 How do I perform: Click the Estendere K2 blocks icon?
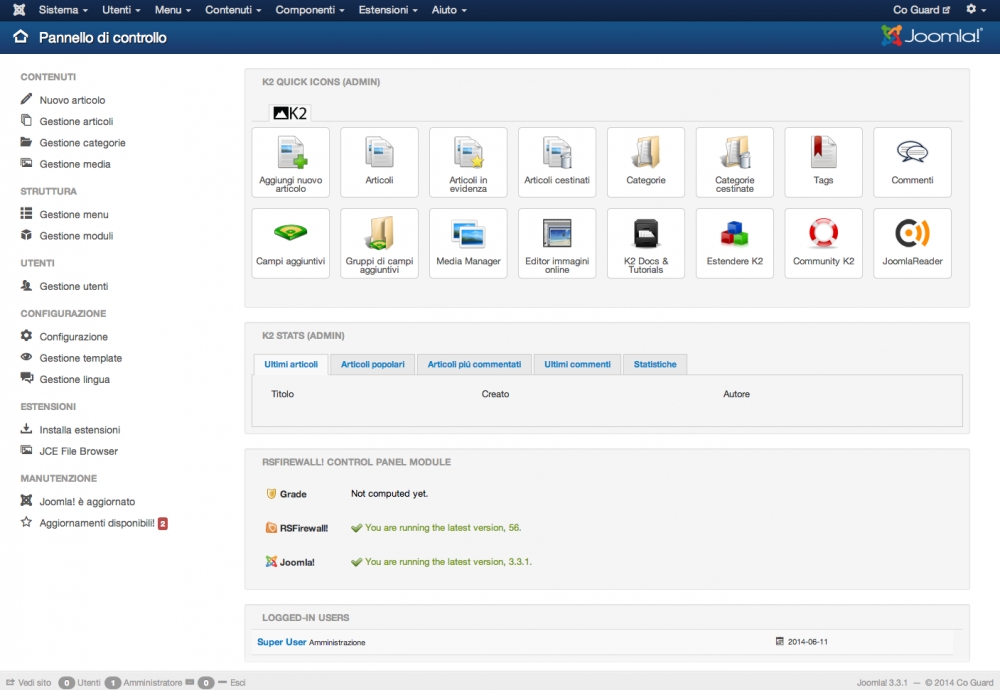click(x=735, y=243)
